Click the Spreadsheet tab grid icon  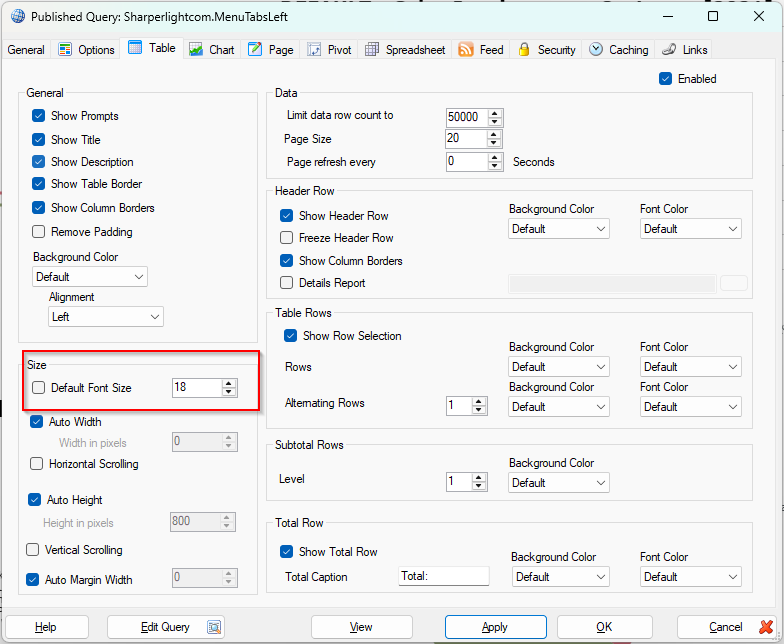372,50
